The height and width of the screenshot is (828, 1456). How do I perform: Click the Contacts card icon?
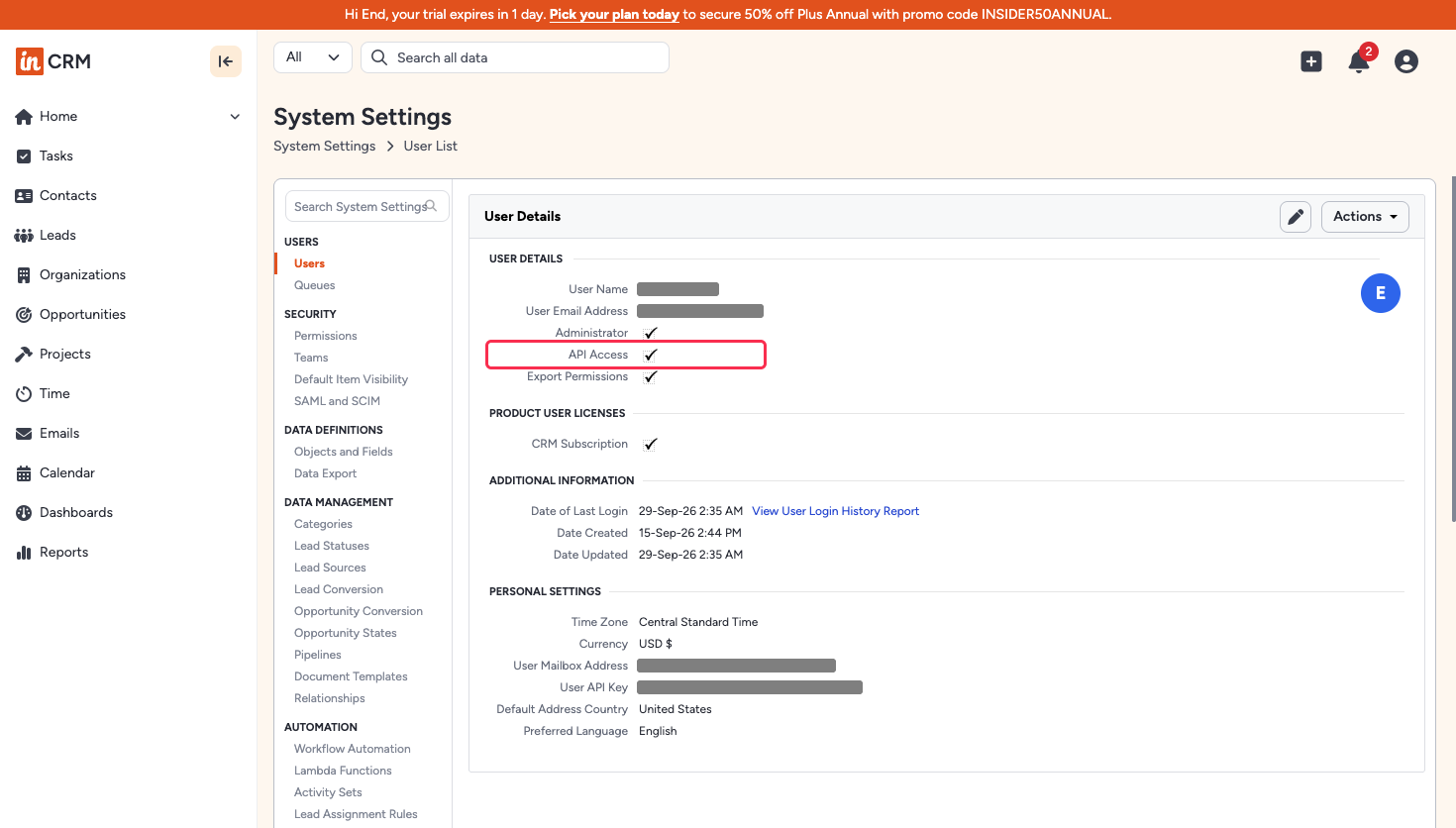point(24,196)
